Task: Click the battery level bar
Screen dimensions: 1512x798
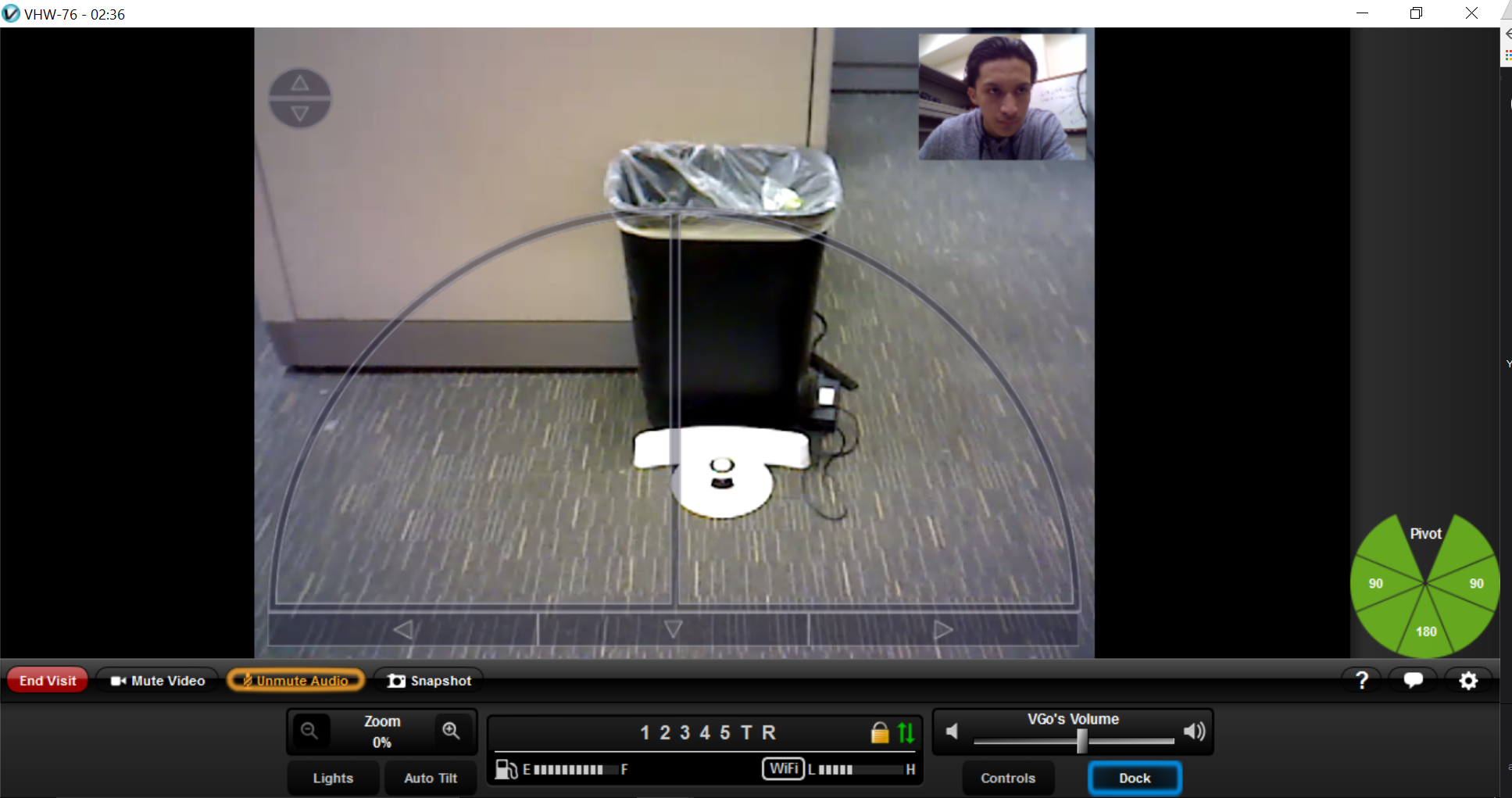Action: pyautogui.click(x=574, y=770)
